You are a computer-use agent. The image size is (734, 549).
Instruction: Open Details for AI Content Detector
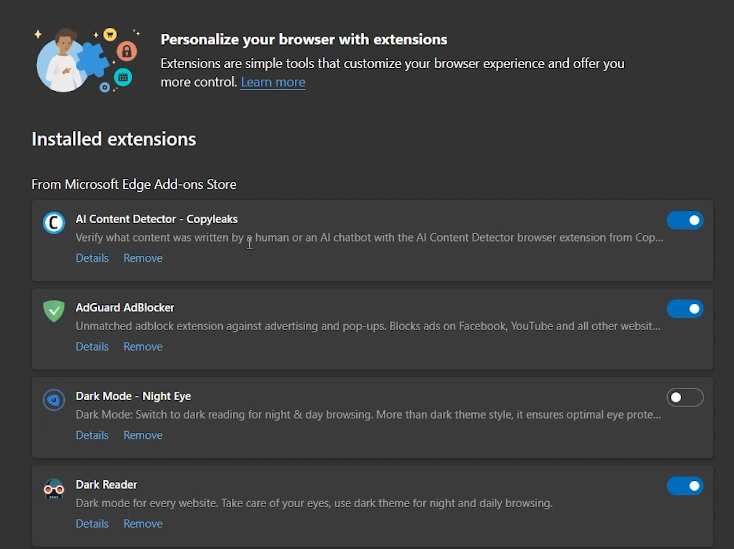pos(92,258)
